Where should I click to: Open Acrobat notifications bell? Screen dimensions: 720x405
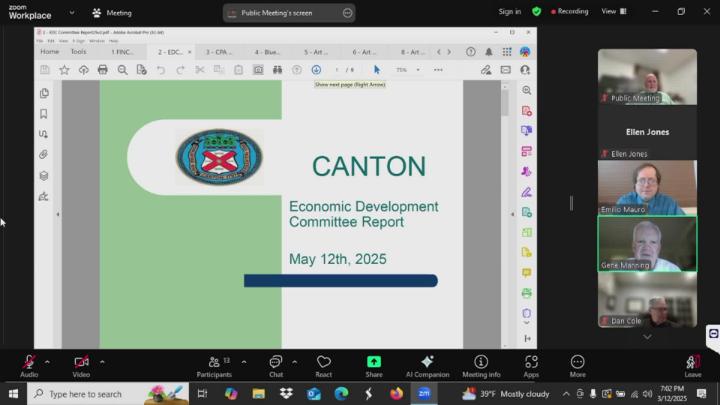pyautogui.click(x=489, y=52)
